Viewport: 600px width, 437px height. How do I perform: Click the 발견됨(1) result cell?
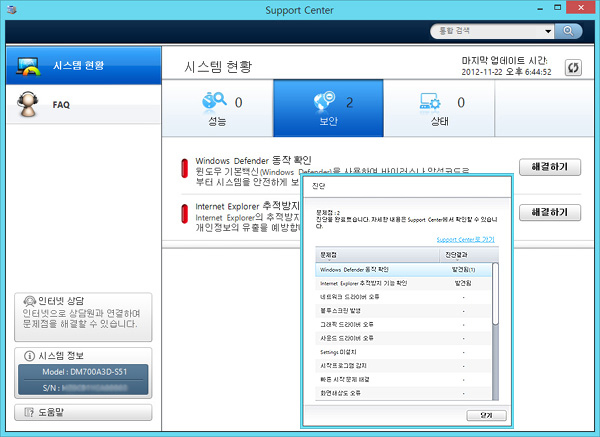463,270
